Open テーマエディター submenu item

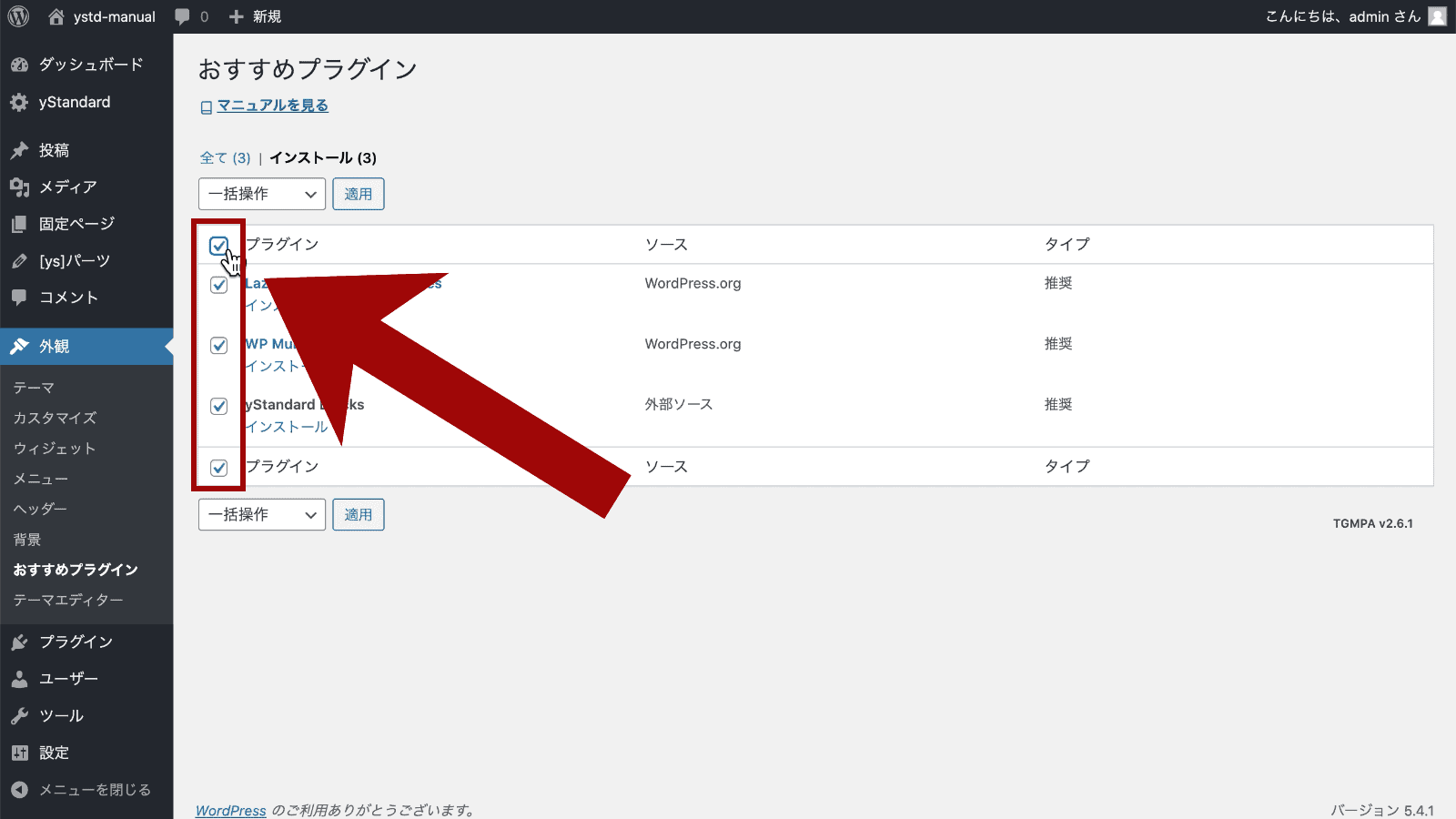(68, 600)
